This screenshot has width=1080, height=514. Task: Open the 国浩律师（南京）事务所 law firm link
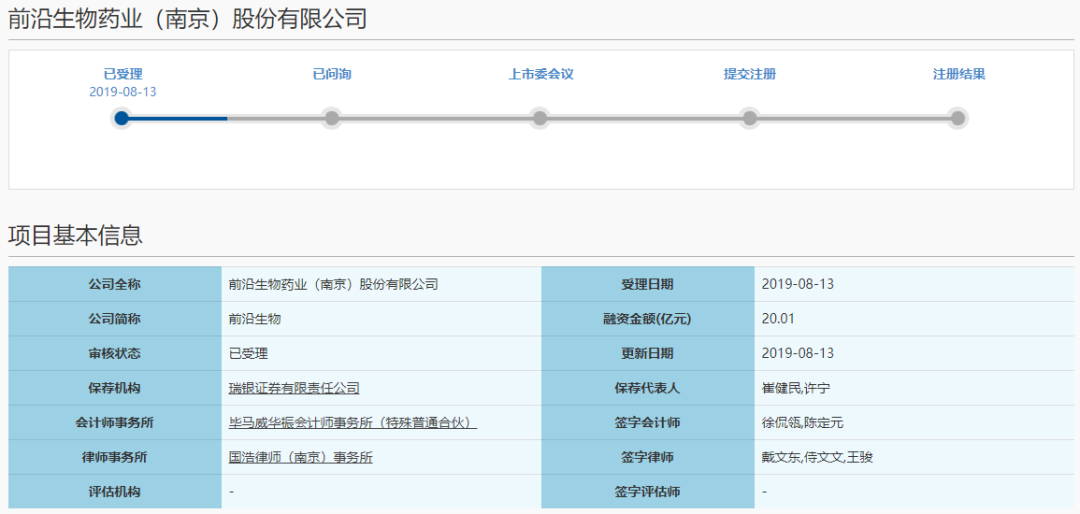(x=300, y=458)
